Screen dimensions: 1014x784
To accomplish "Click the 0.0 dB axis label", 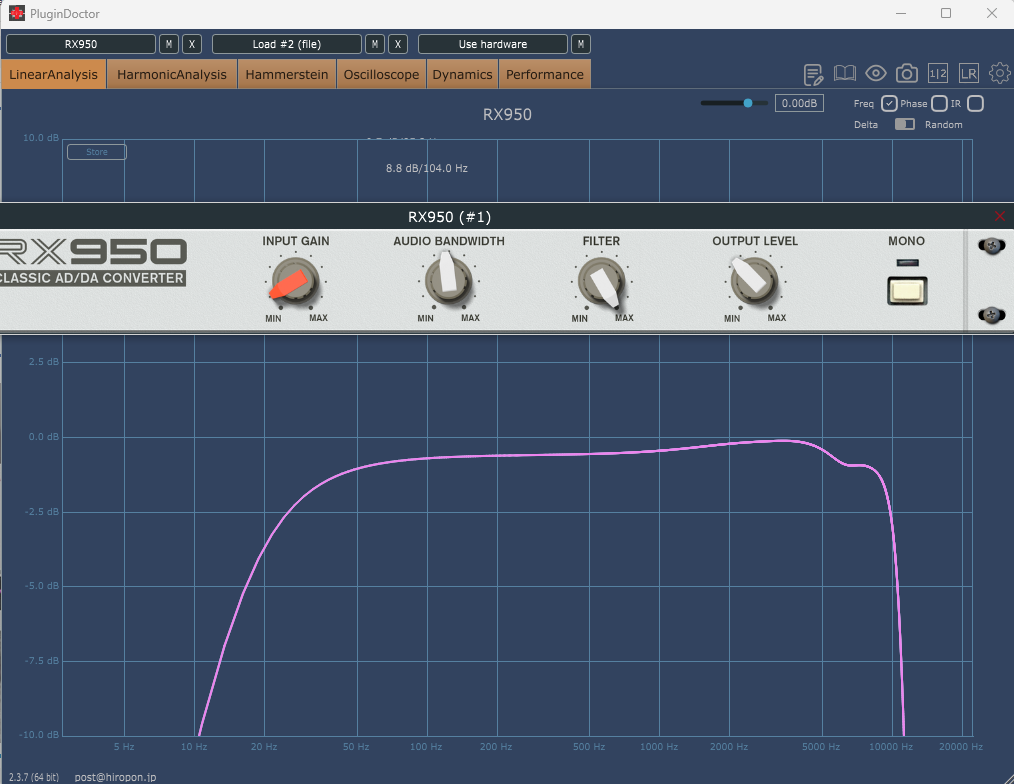I will click(x=43, y=437).
